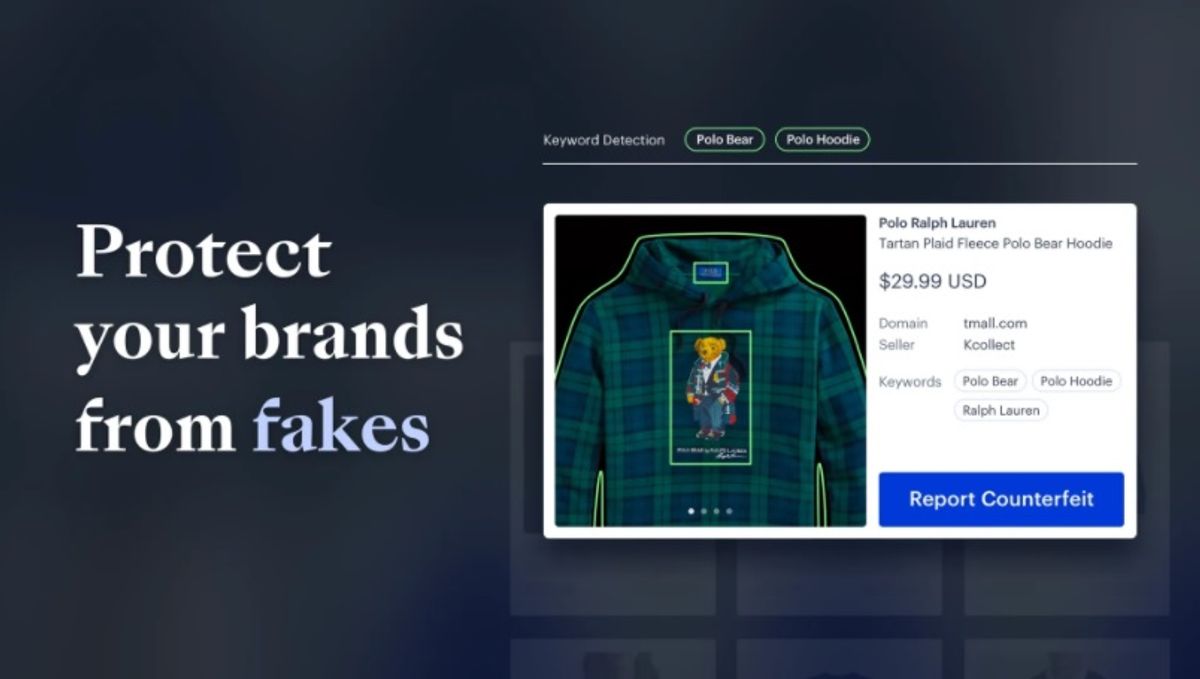
Task: Select the third carousel dot on product image
Action: point(716,511)
